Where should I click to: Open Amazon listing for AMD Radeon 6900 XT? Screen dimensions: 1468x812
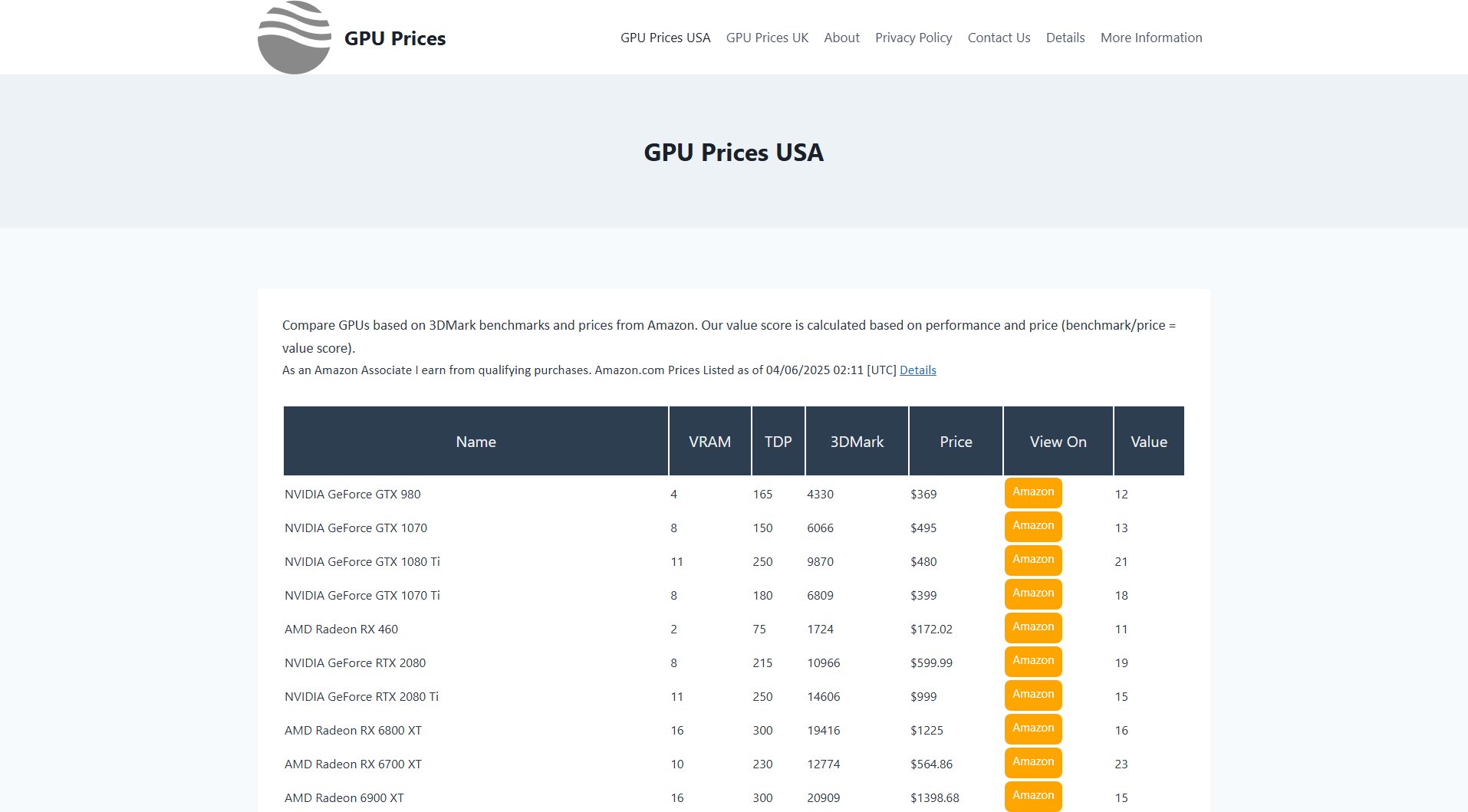[1032, 796]
